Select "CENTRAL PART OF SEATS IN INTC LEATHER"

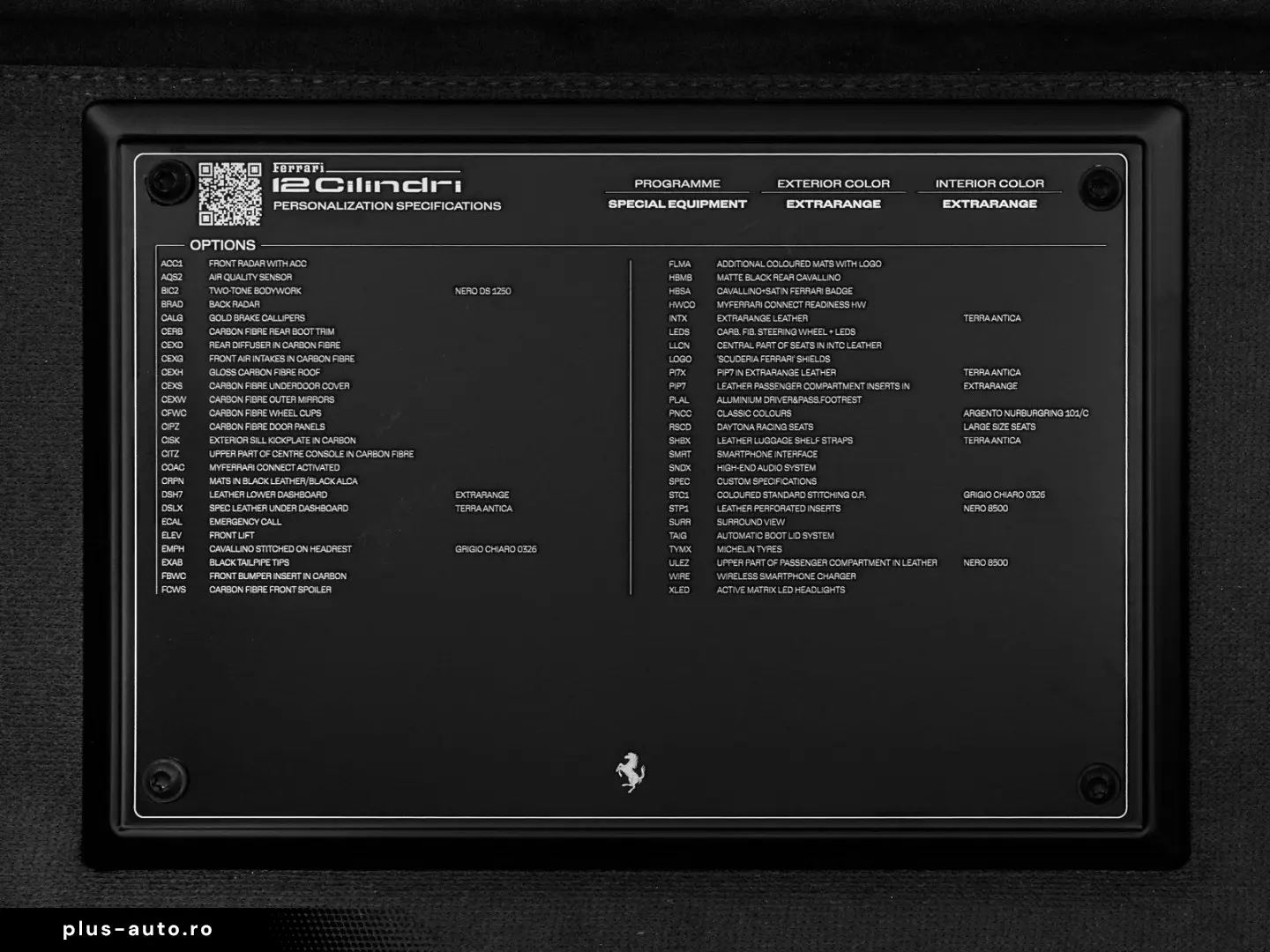tap(799, 346)
